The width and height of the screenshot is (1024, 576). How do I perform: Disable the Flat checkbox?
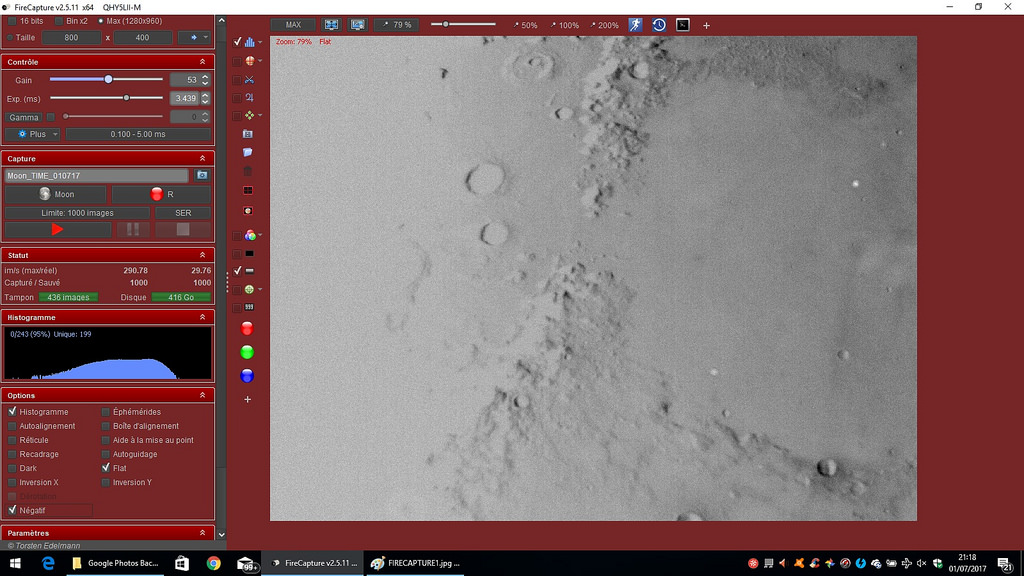click(x=106, y=468)
